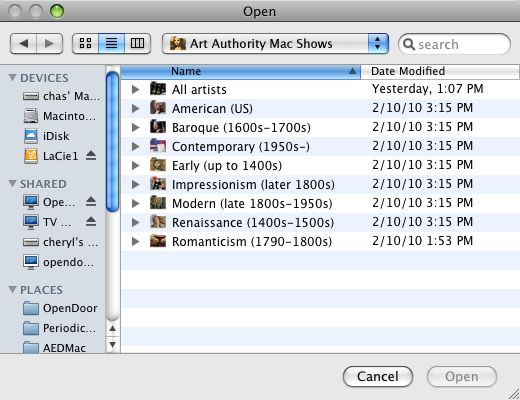
Task: Expand the Baroque (1600s-1700s) folder
Action: tap(135, 127)
